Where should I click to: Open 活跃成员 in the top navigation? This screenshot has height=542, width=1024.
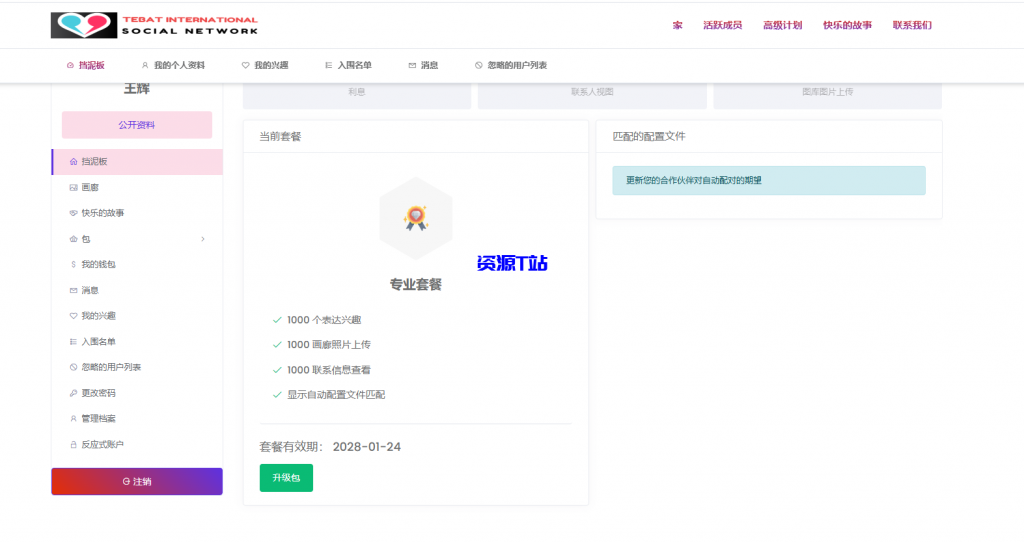click(x=722, y=25)
